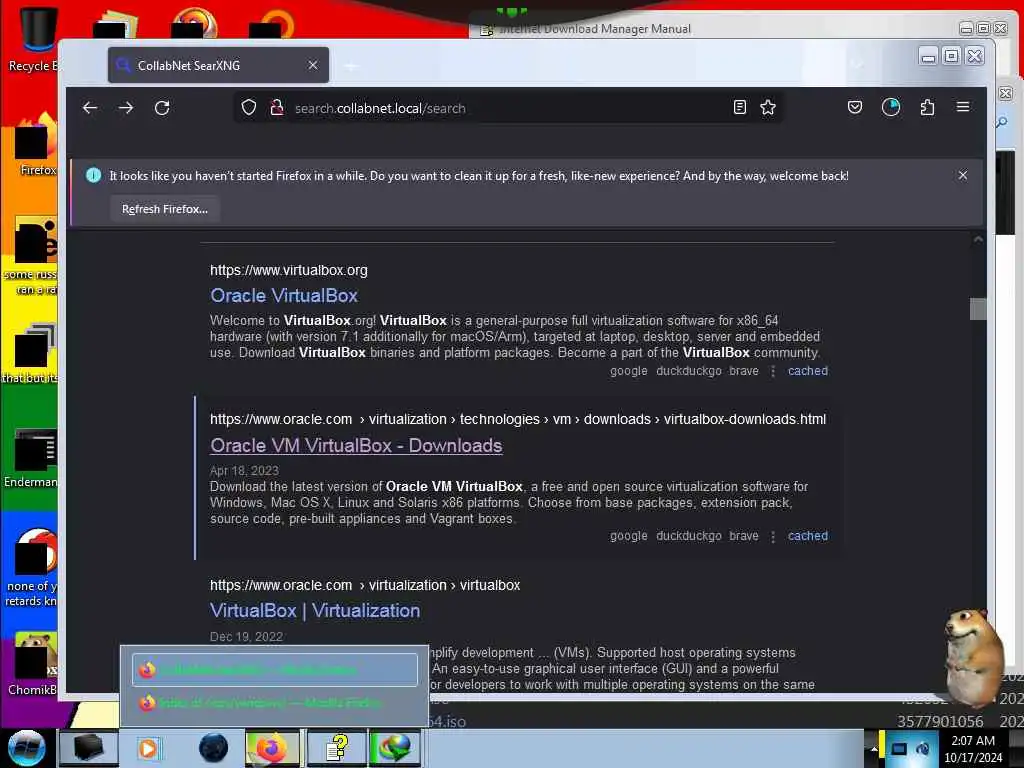The image size is (1024, 768).
Task: Open more options dots for Oracle VirtualBox result
Action: (x=773, y=372)
